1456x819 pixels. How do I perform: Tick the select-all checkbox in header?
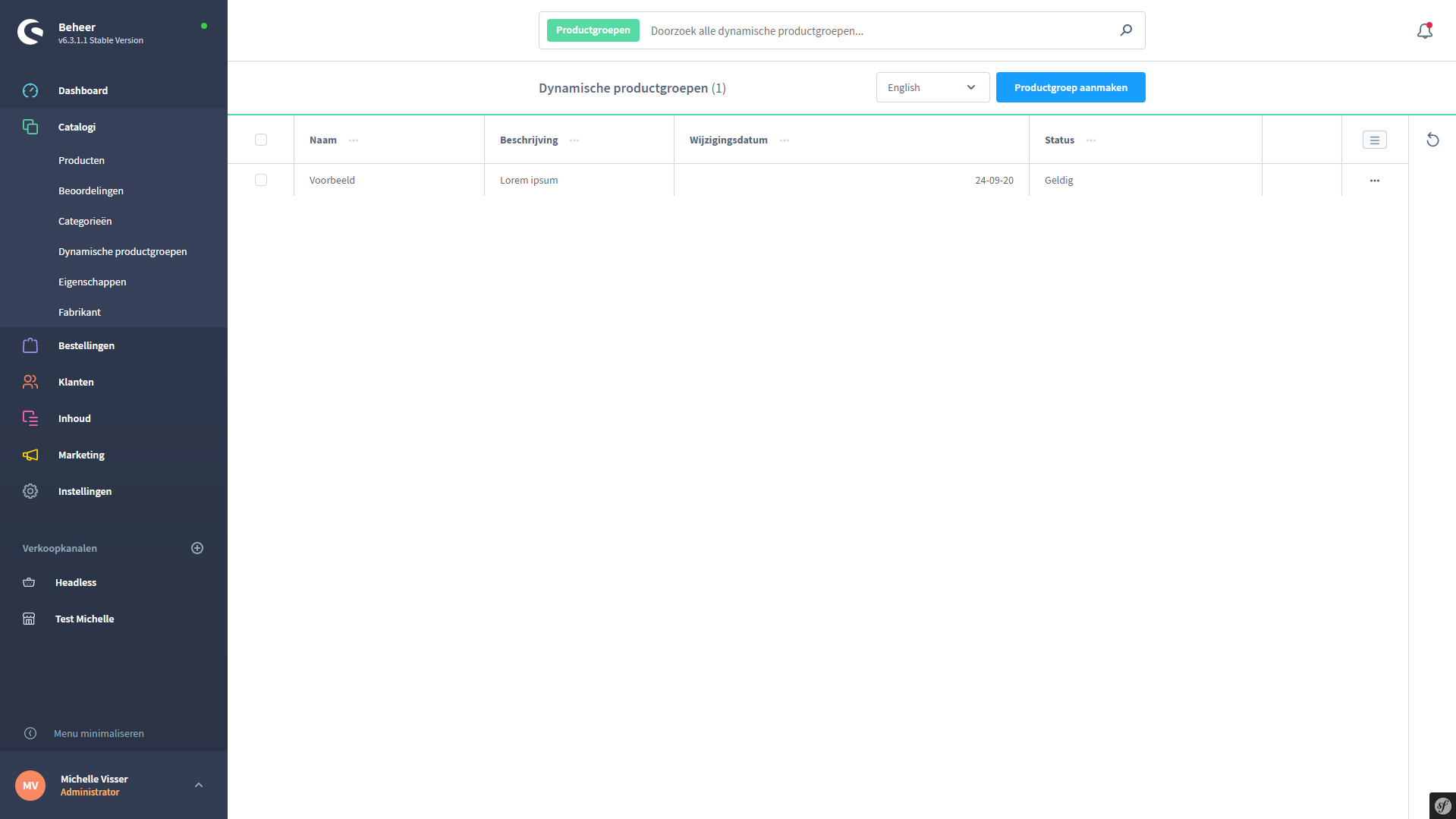261,140
